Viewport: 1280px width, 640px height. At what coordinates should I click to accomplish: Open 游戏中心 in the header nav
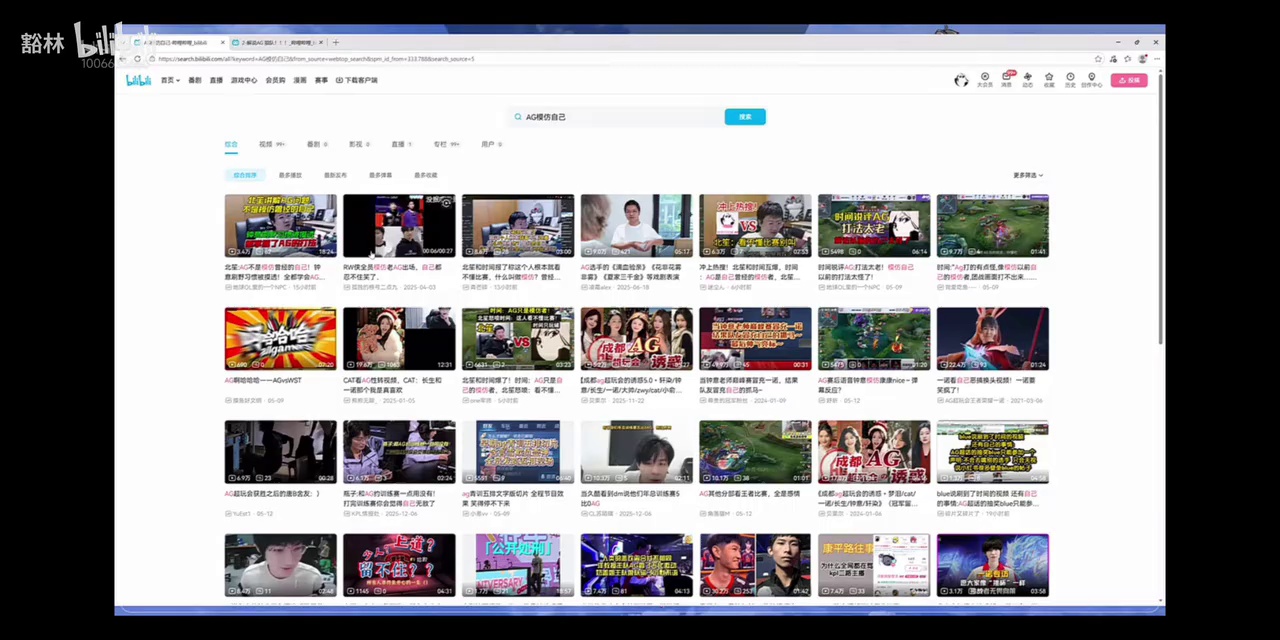(244, 80)
